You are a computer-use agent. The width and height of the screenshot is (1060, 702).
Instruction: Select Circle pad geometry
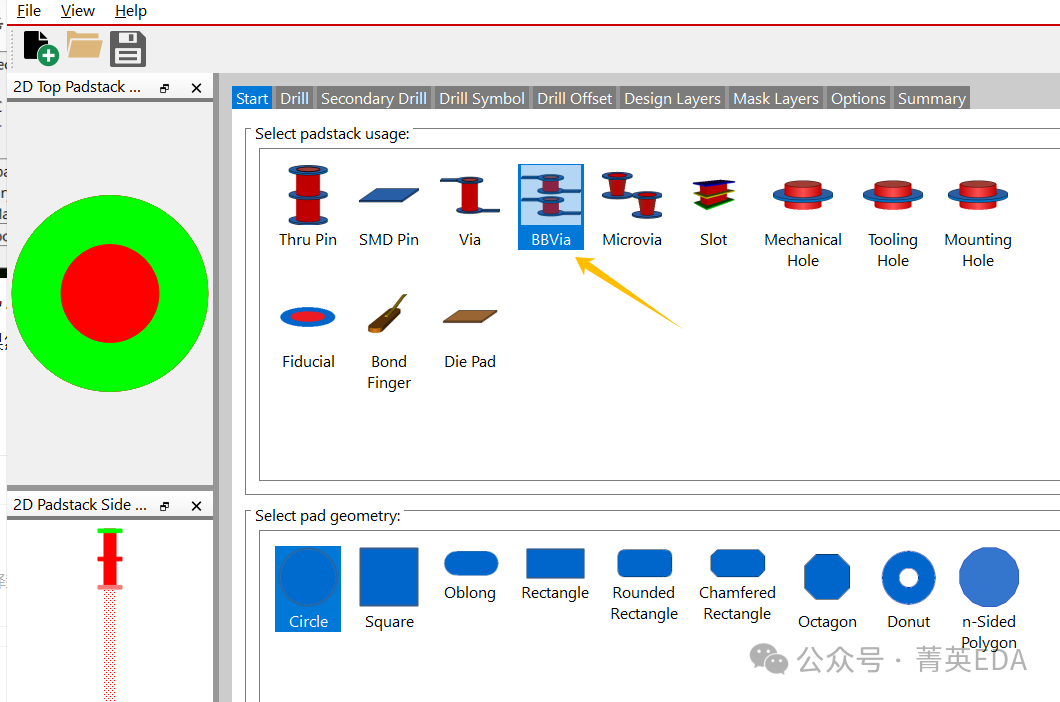coord(308,589)
